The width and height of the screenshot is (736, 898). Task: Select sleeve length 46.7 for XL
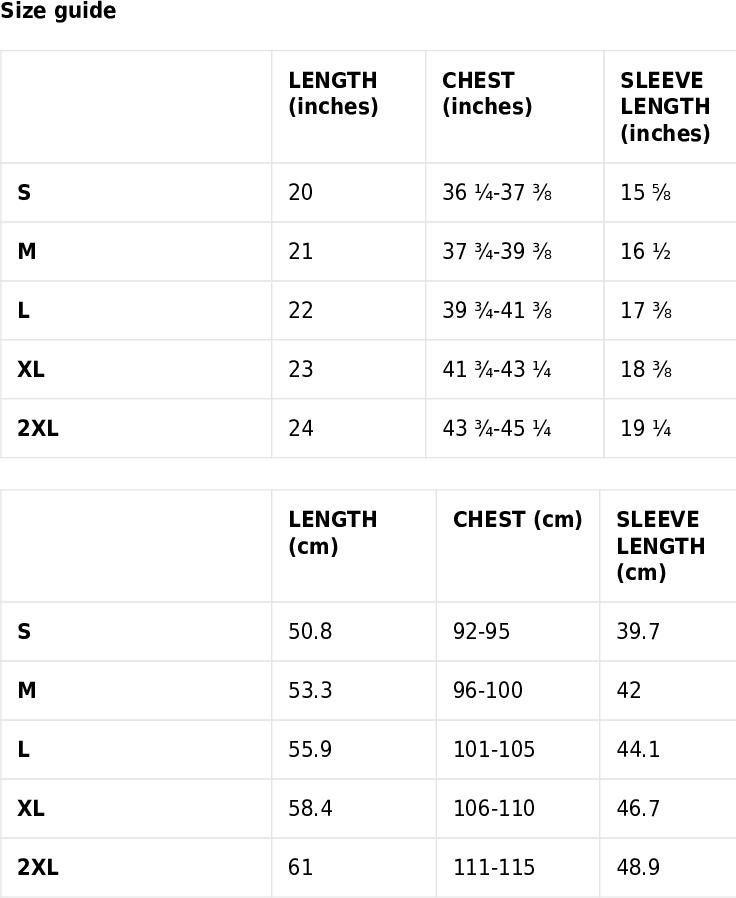(637, 809)
